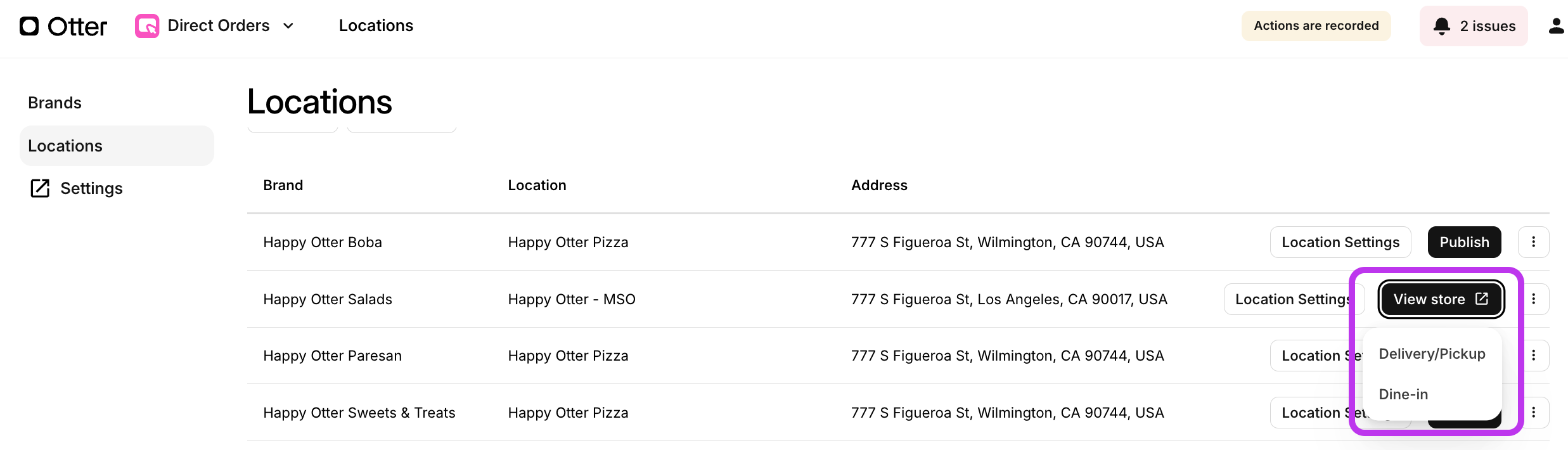
Task: Click the Settings external link icon
Action: (40, 188)
